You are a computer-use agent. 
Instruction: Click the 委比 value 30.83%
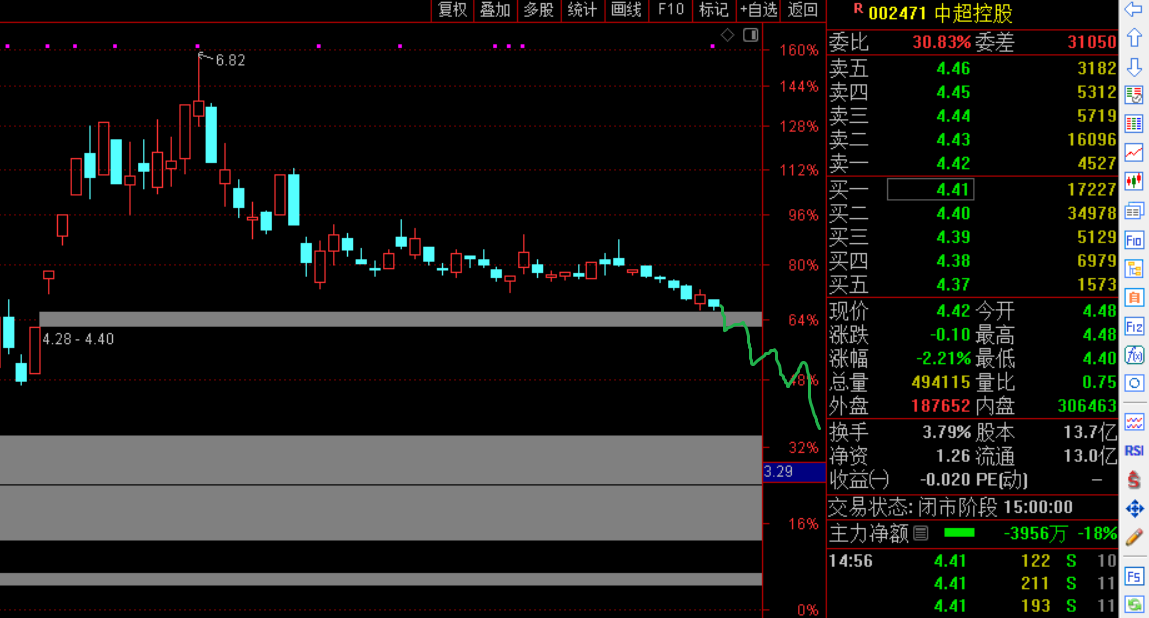coord(942,43)
